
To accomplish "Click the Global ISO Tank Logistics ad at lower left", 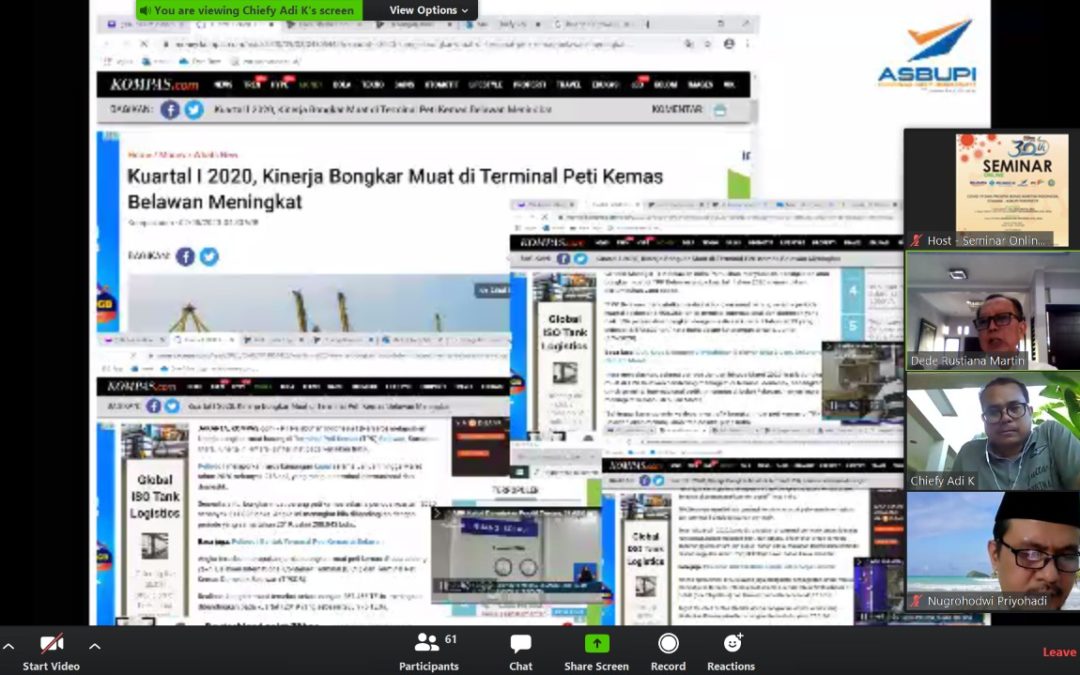I will click(155, 520).
